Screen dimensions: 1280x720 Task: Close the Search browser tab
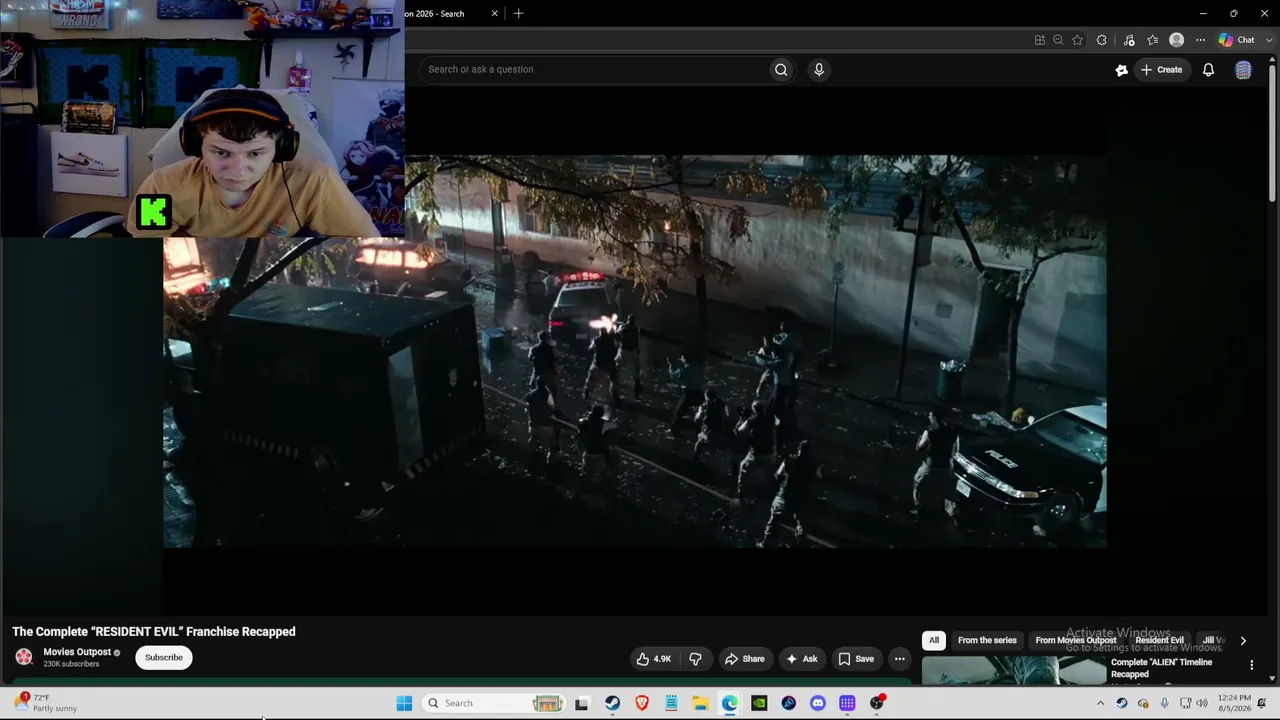(494, 14)
